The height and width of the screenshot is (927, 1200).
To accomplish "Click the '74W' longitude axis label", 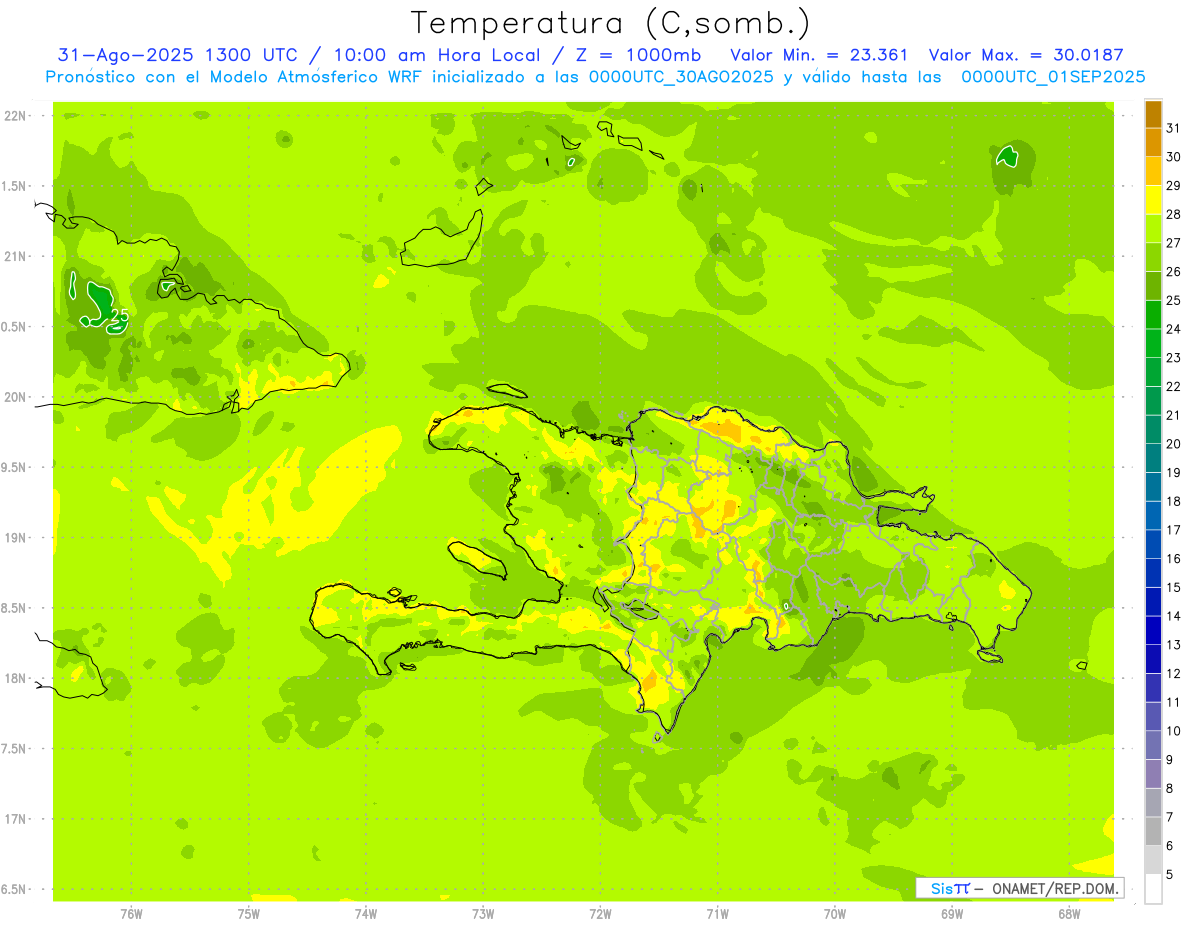I will (x=365, y=913).
